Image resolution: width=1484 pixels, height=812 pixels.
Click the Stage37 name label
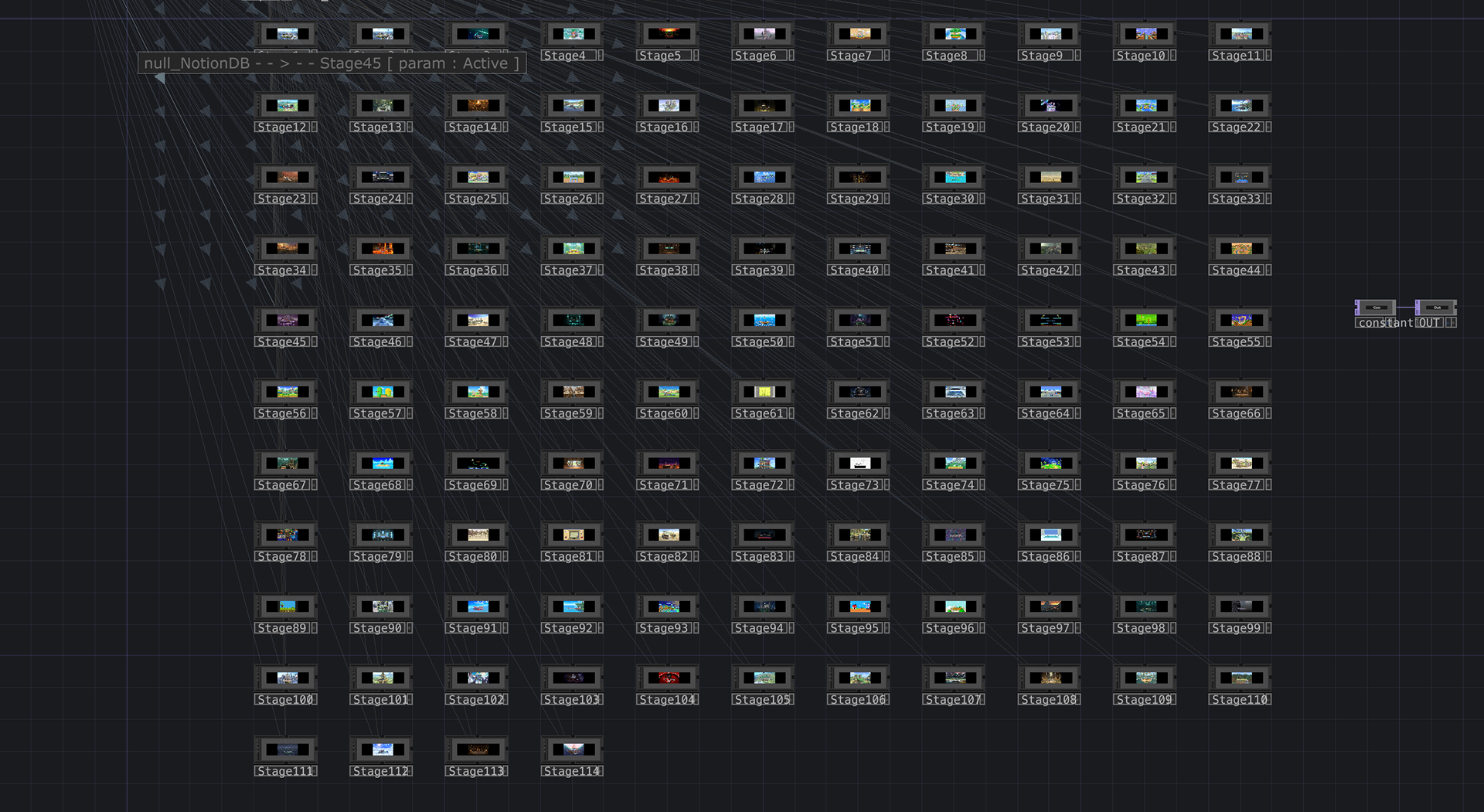tap(568, 270)
